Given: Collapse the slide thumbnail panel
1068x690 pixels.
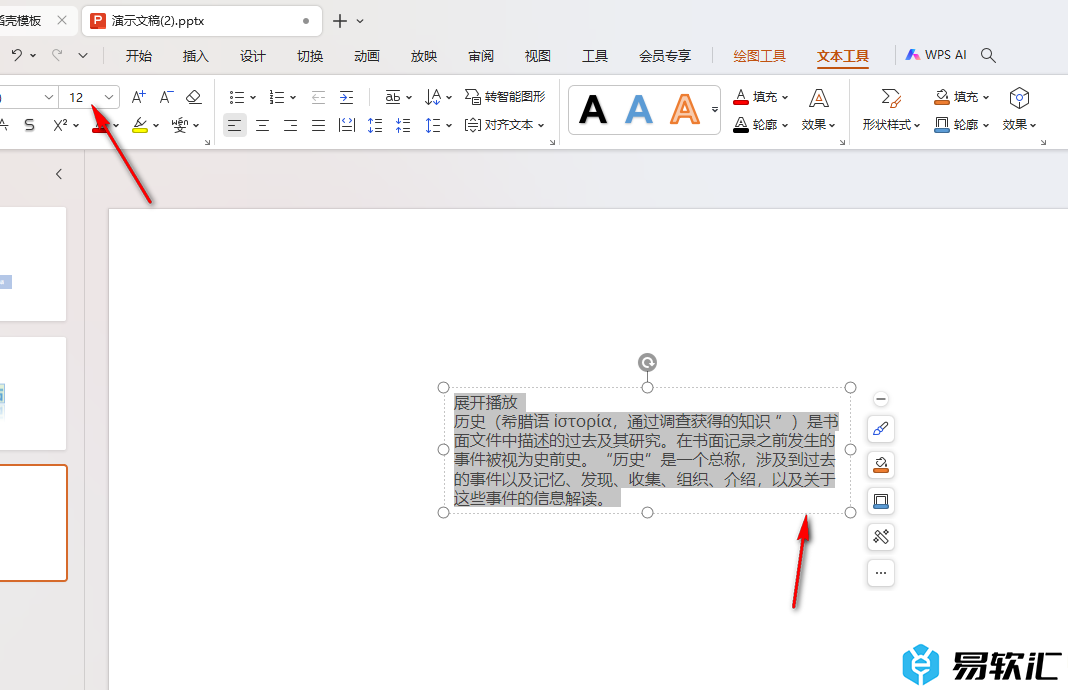Looking at the screenshot, I should click(59, 174).
